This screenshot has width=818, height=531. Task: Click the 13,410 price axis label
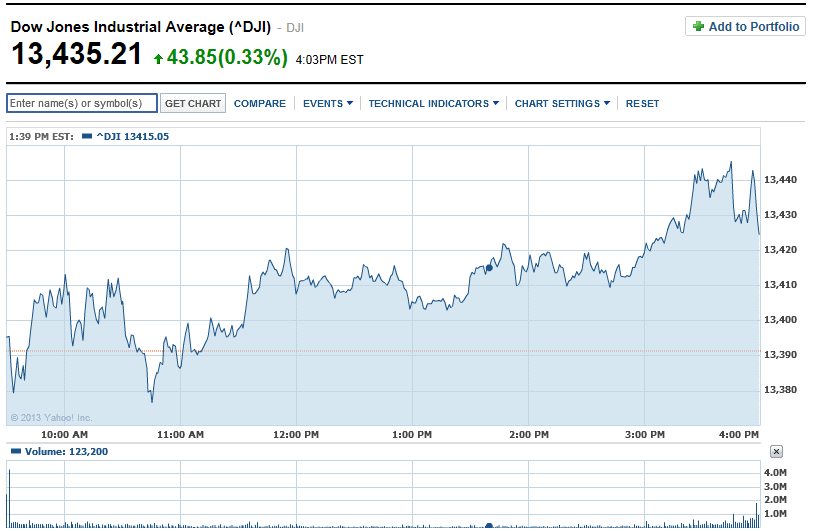click(780, 284)
